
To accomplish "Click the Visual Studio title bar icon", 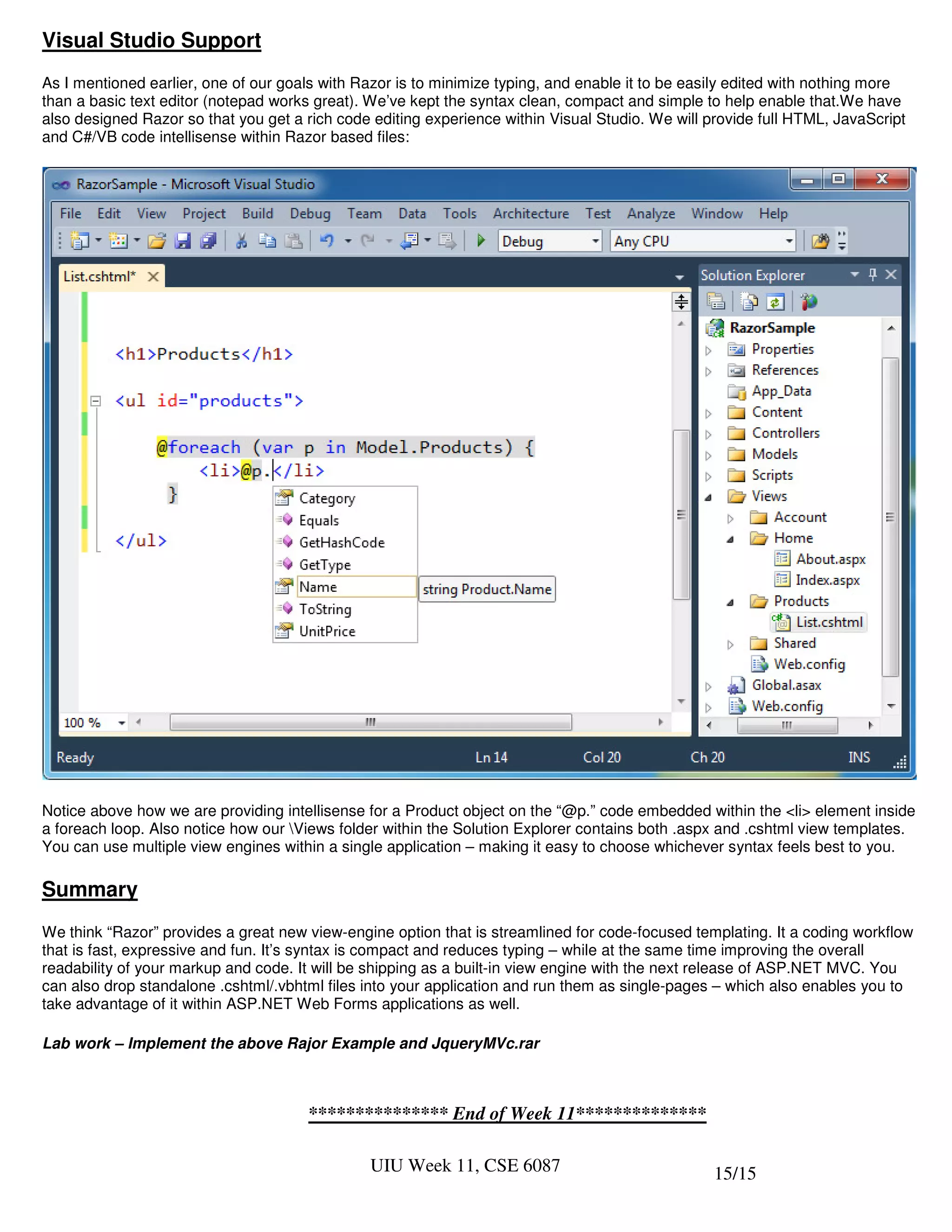I will tap(61, 185).
